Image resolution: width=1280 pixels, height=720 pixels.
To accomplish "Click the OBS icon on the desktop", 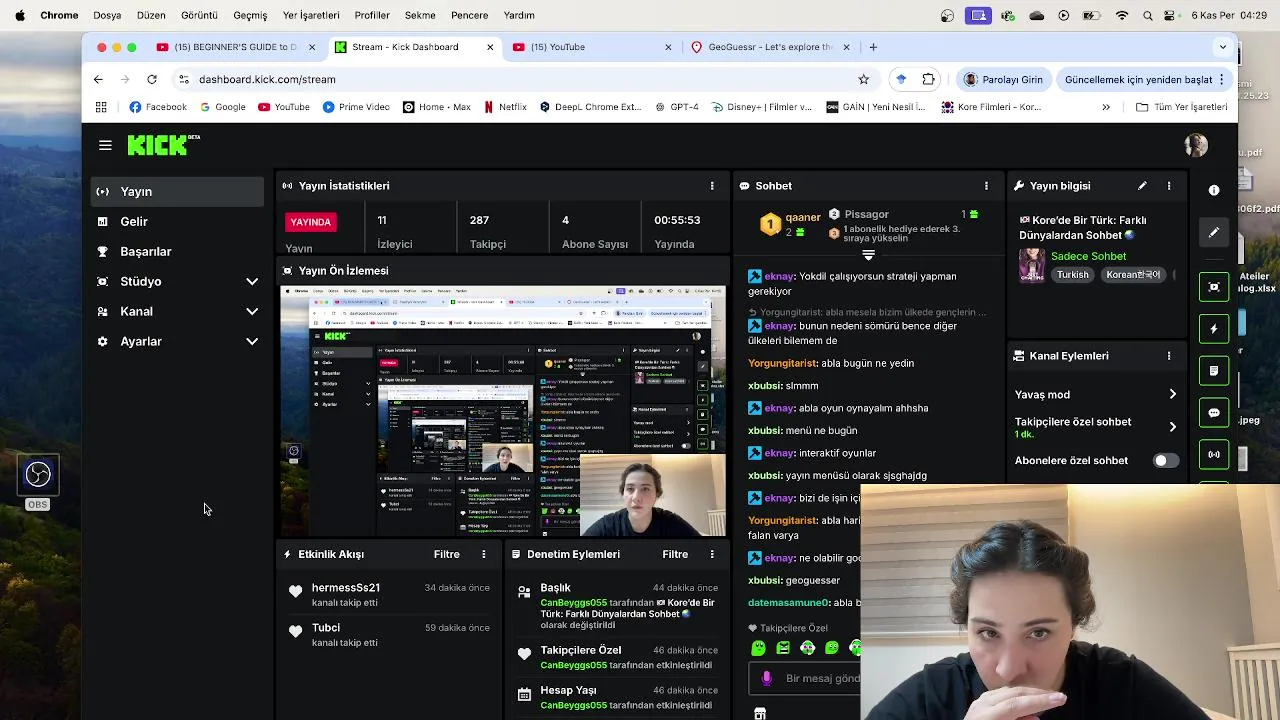I will tap(38, 475).
